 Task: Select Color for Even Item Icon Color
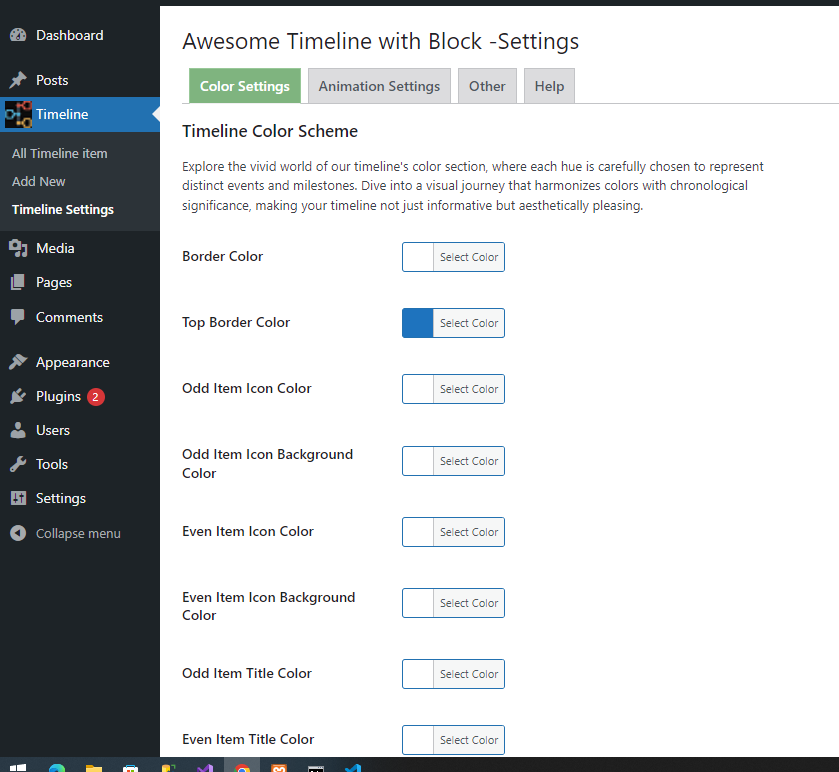(469, 532)
